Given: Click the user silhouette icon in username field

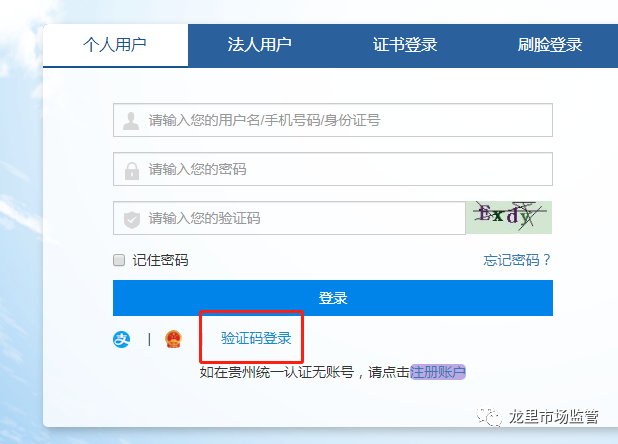Looking at the screenshot, I should click(x=131, y=121).
